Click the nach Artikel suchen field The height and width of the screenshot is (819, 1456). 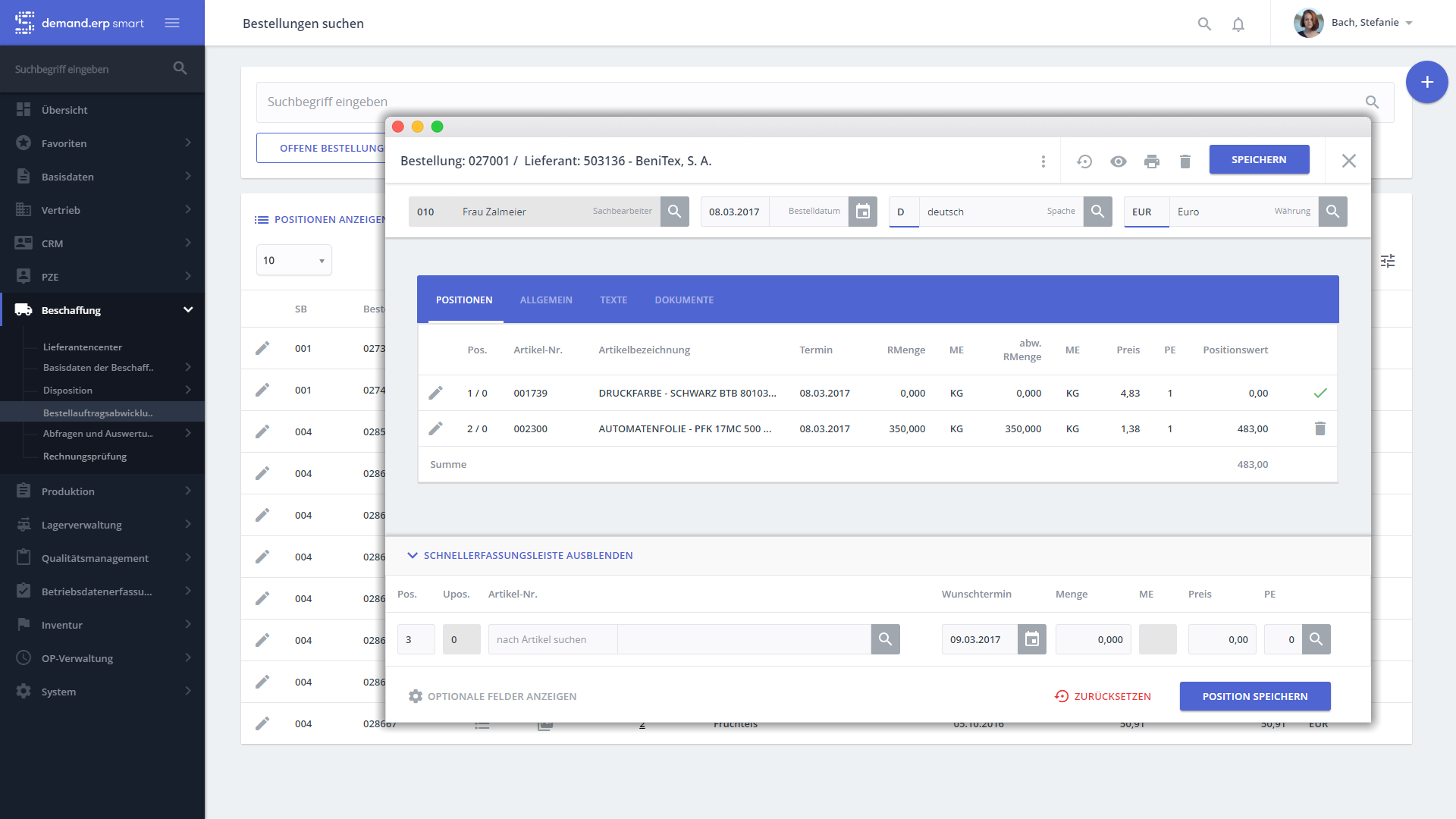pos(552,639)
